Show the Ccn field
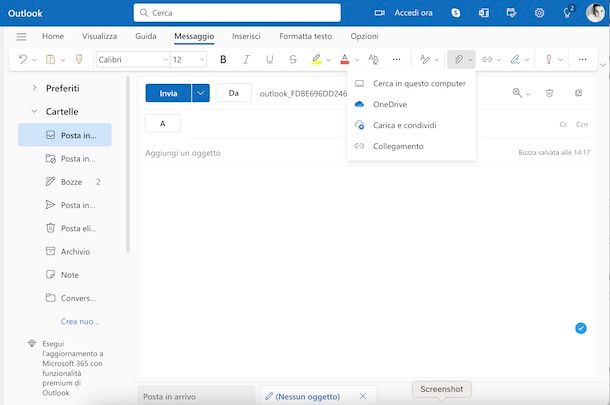The width and height of the screenshot is (610, 405). point(582,124)
